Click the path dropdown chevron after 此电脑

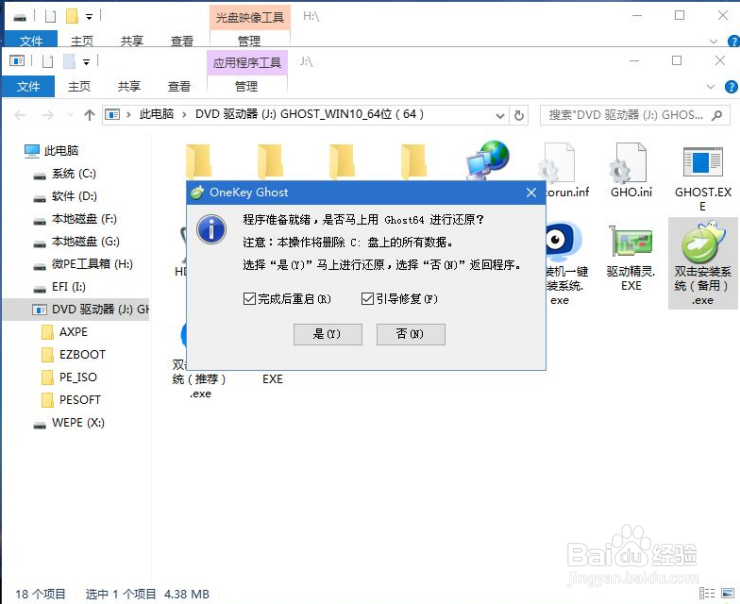184,115
